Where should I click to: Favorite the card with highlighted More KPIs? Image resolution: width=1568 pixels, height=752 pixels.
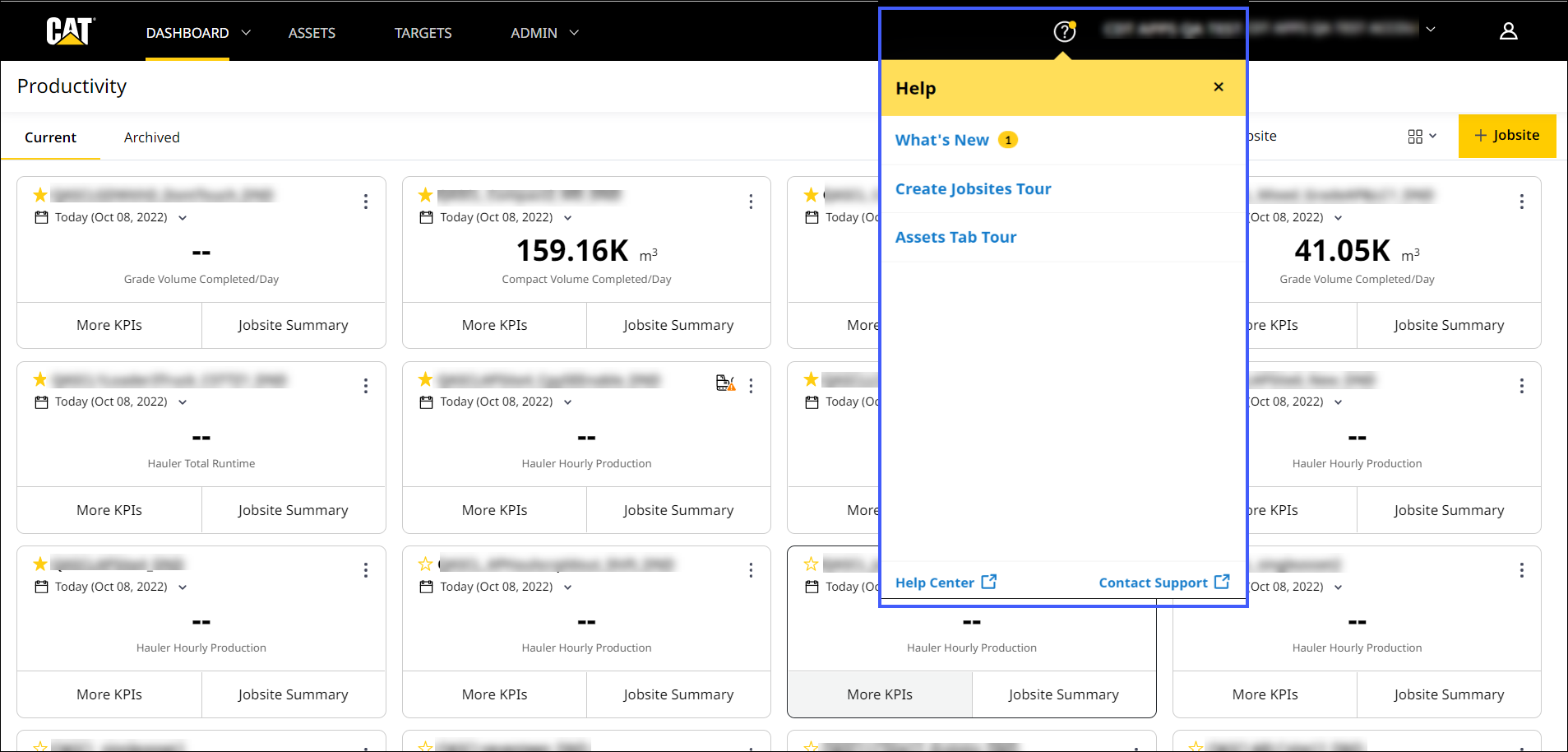pos(811,564)
